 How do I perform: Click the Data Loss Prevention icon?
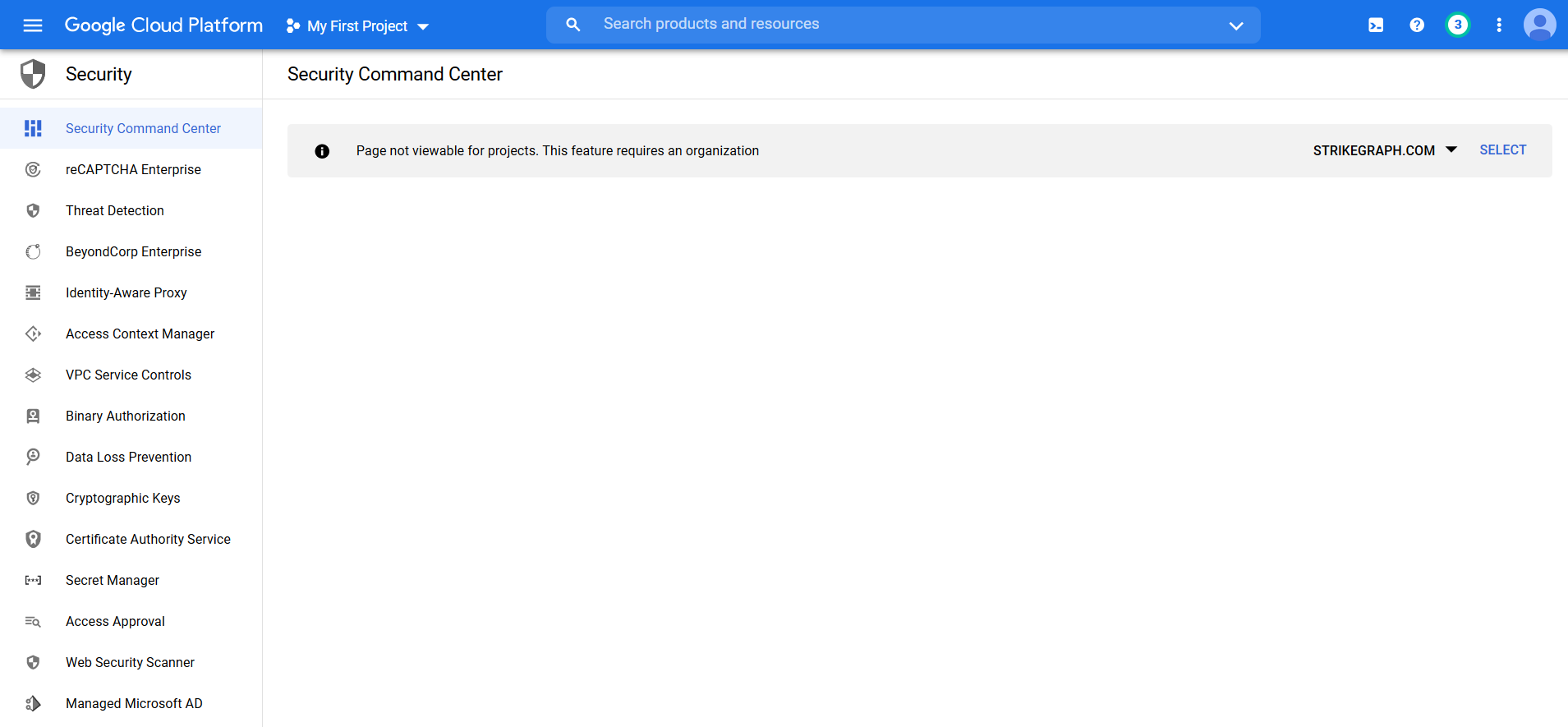click(33, 457)
